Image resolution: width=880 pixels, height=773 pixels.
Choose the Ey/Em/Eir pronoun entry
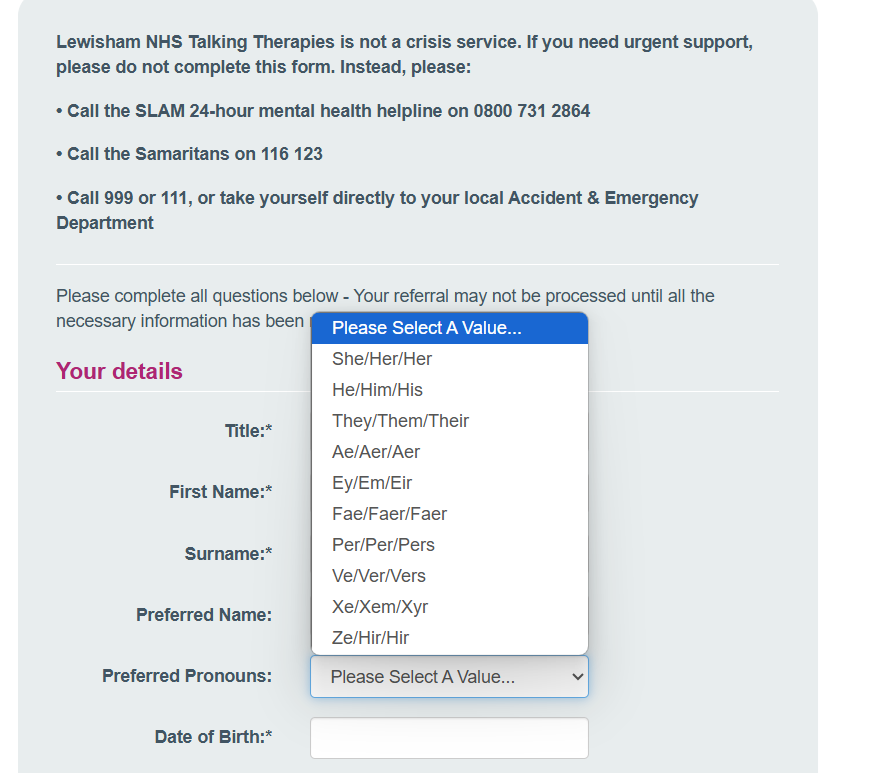(x=372, y=483)
